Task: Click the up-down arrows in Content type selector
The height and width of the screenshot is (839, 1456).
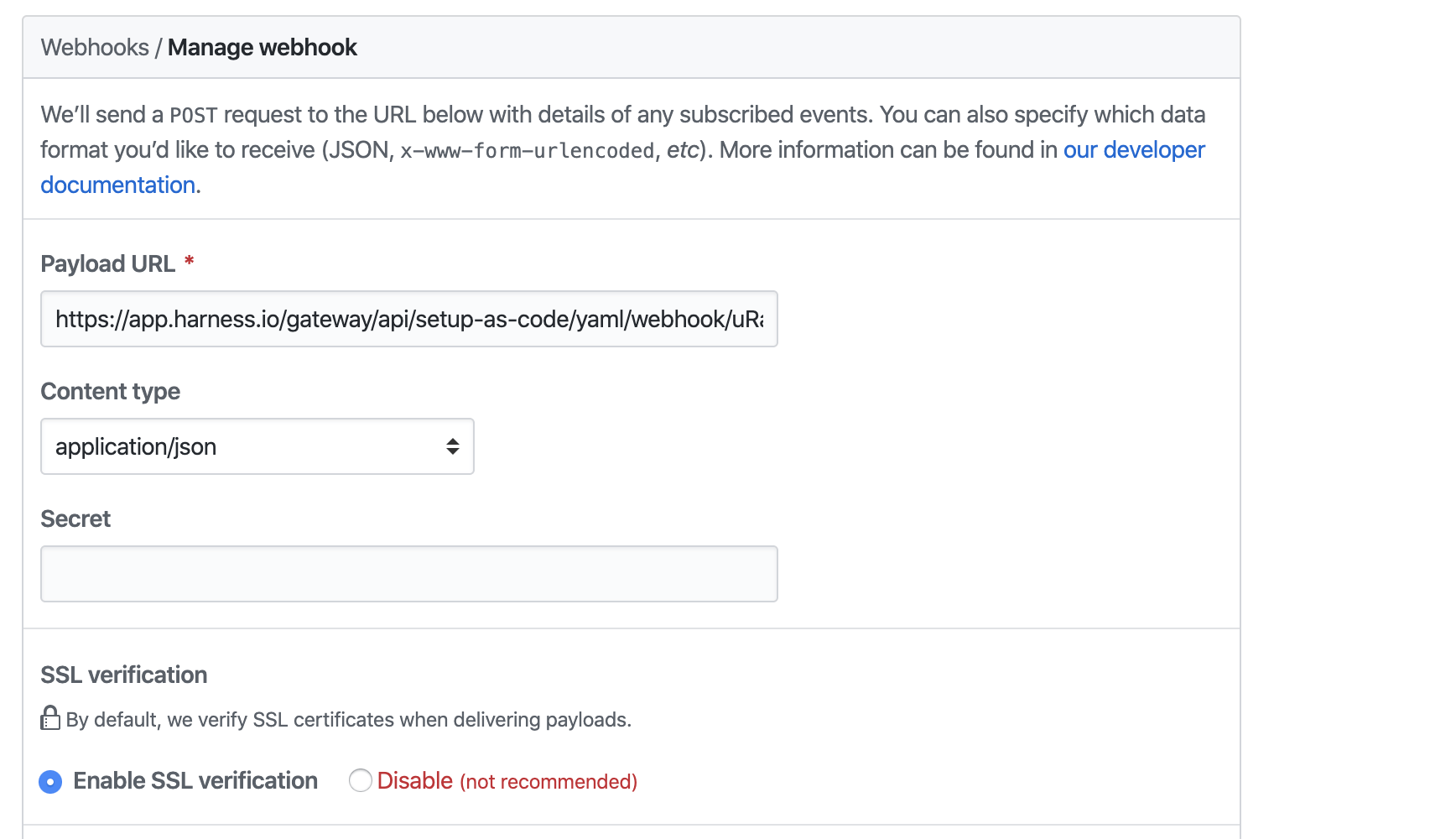Action: pos(452,446)
